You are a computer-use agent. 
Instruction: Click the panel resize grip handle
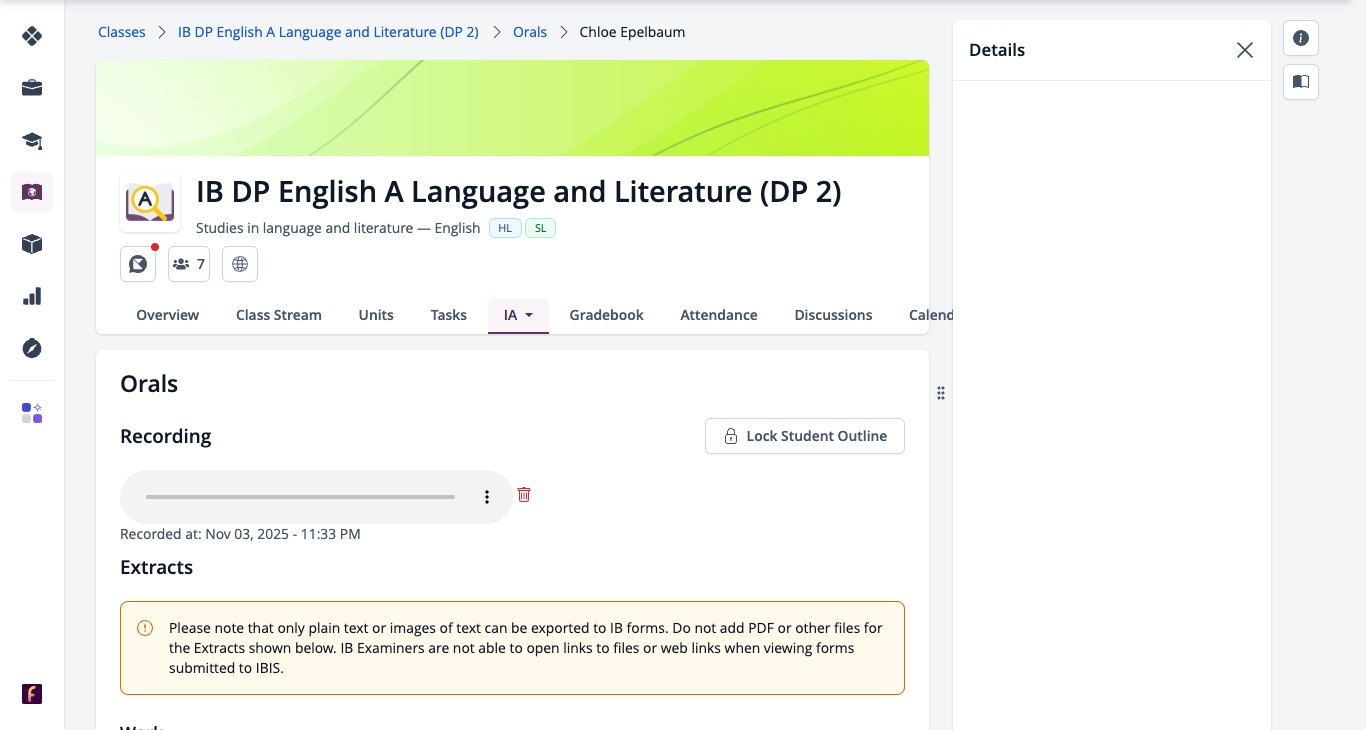(x=941, y=393)
